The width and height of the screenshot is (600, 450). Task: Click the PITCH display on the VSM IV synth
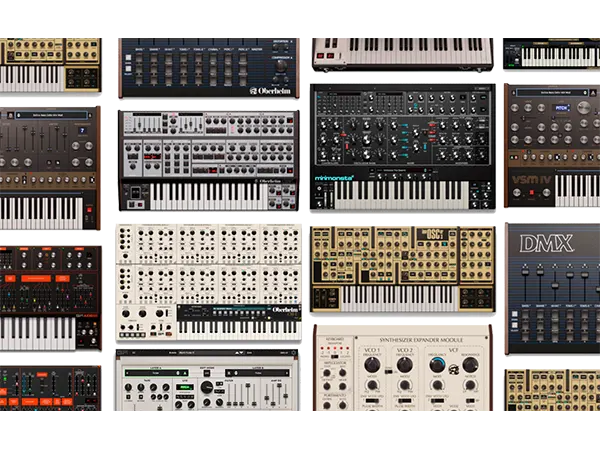[x=561, y=108]
